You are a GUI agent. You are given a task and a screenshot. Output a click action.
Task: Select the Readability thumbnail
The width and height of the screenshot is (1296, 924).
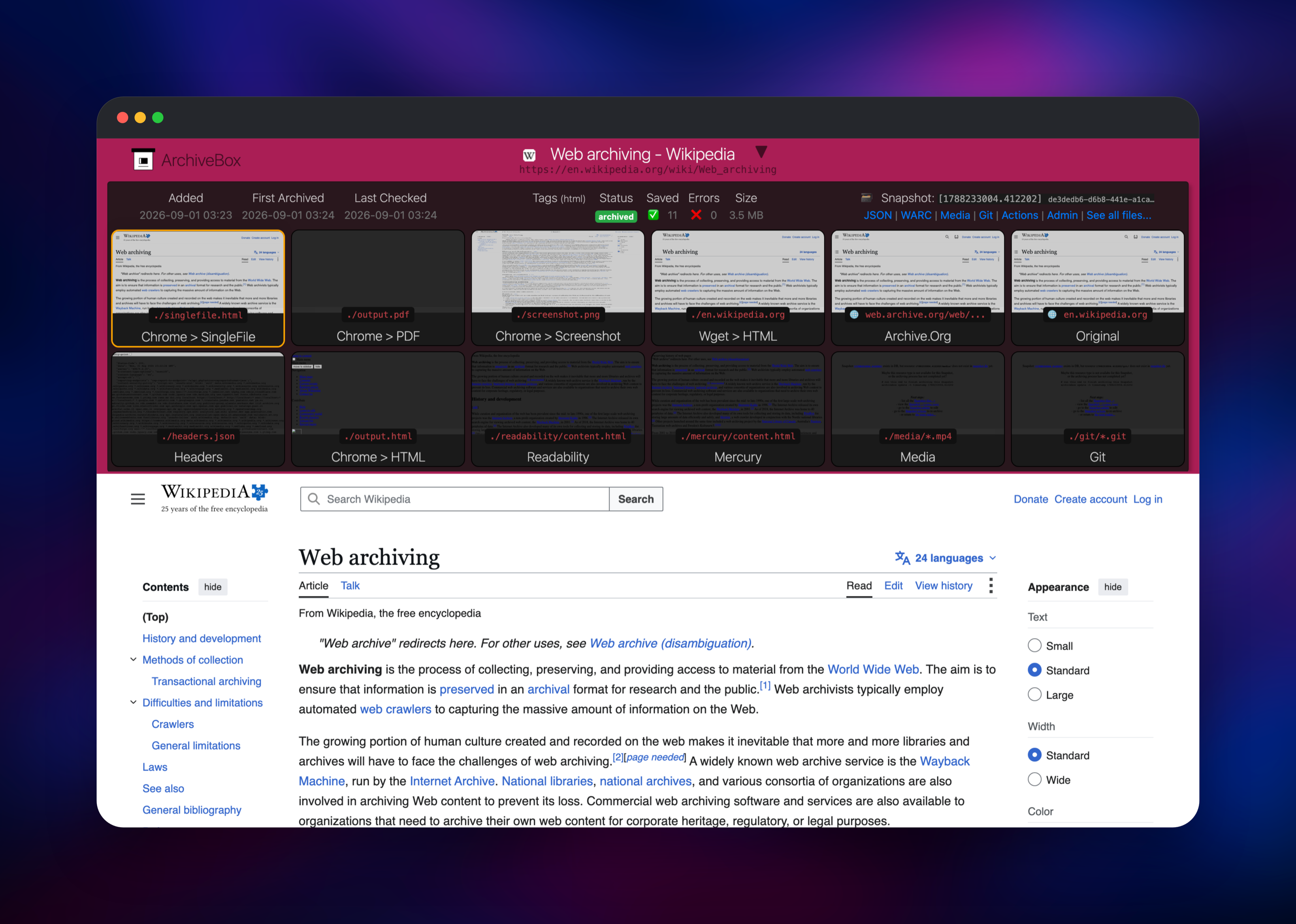click(x=558, y=410)
